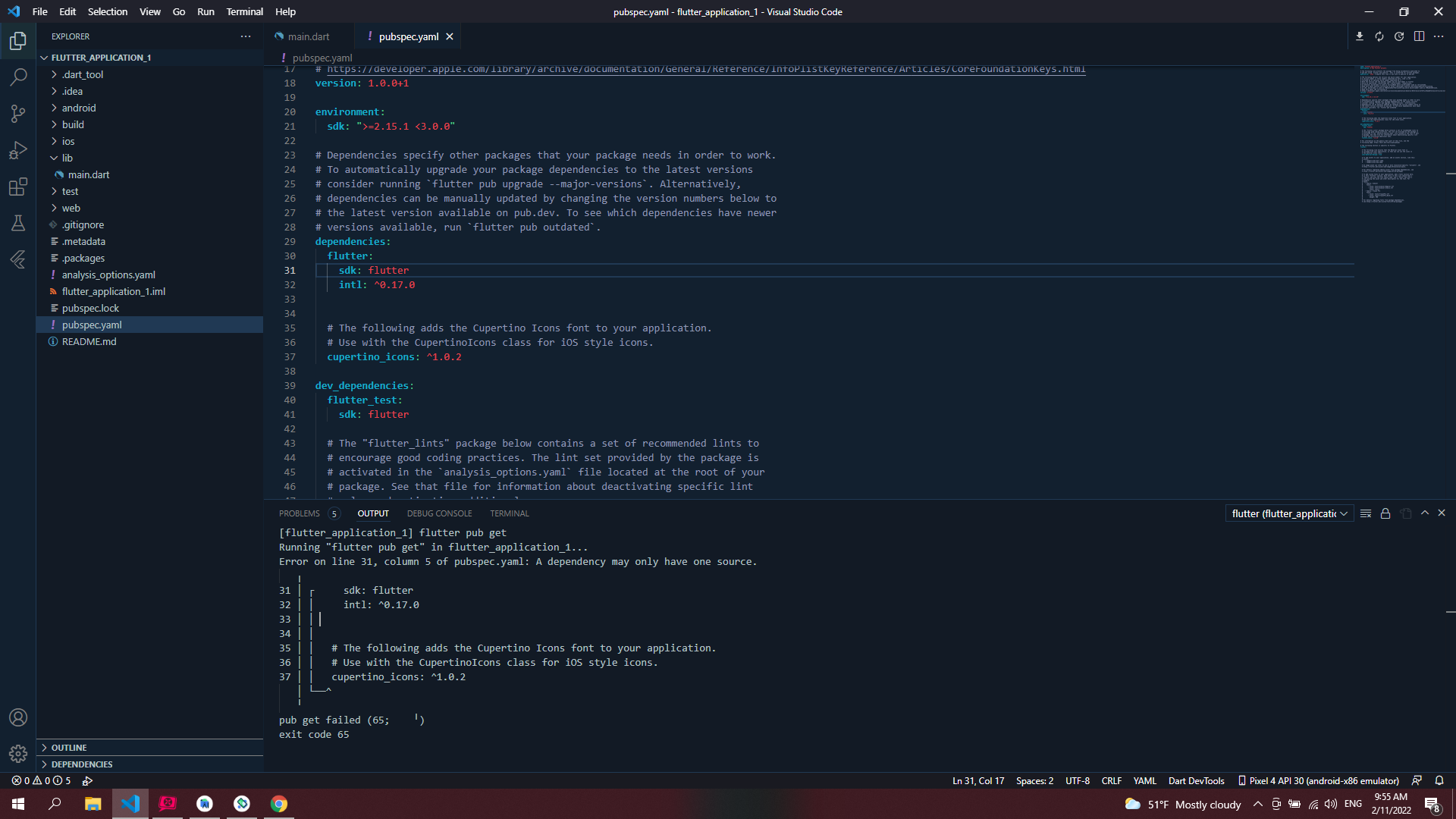This screenshot has width=1456, height=819.
Task: Click the feedback icon in status bar
Action: click(x=1417, y=780)
